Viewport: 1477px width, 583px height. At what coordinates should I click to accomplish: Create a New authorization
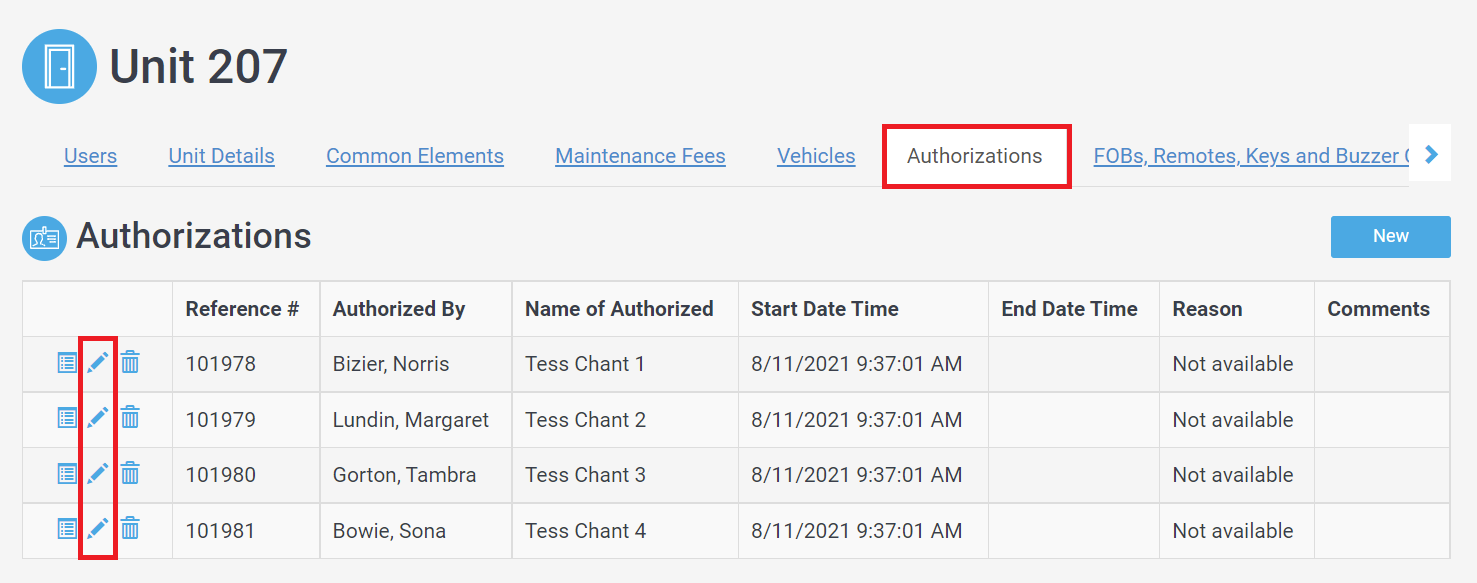click(1390, 236)
